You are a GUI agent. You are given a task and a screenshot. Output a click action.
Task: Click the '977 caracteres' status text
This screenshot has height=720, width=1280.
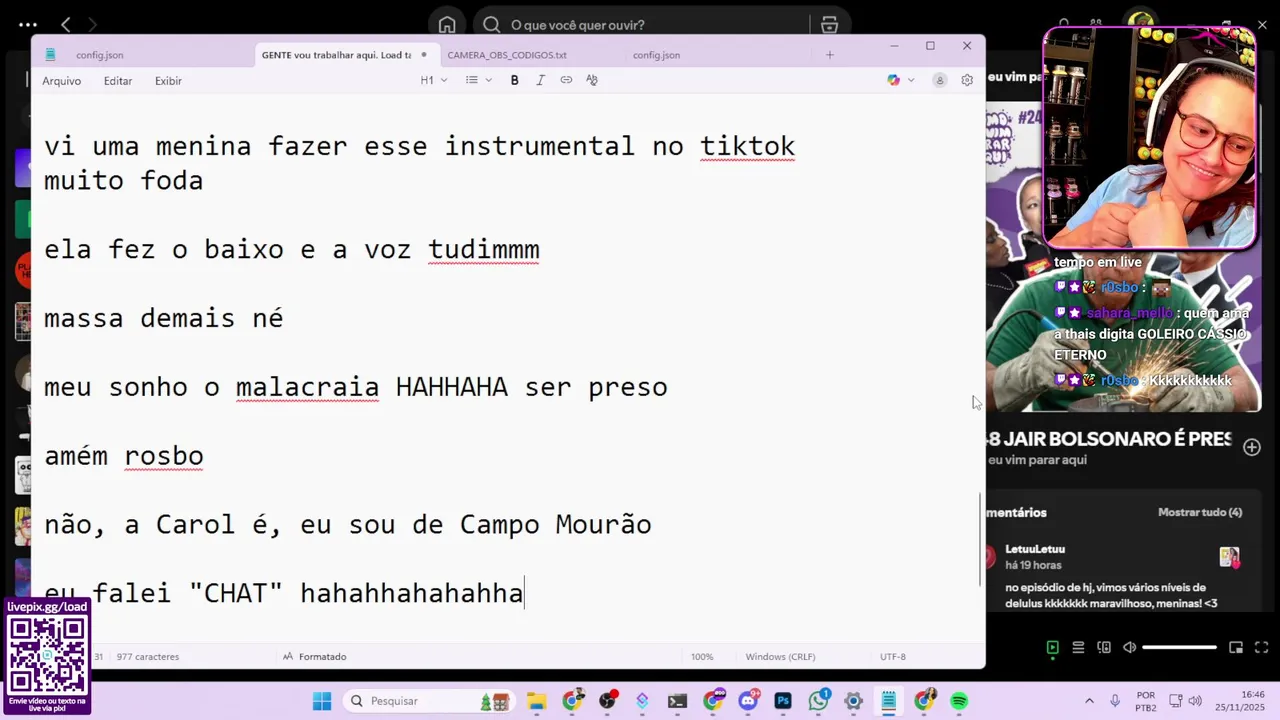[147, 657]
